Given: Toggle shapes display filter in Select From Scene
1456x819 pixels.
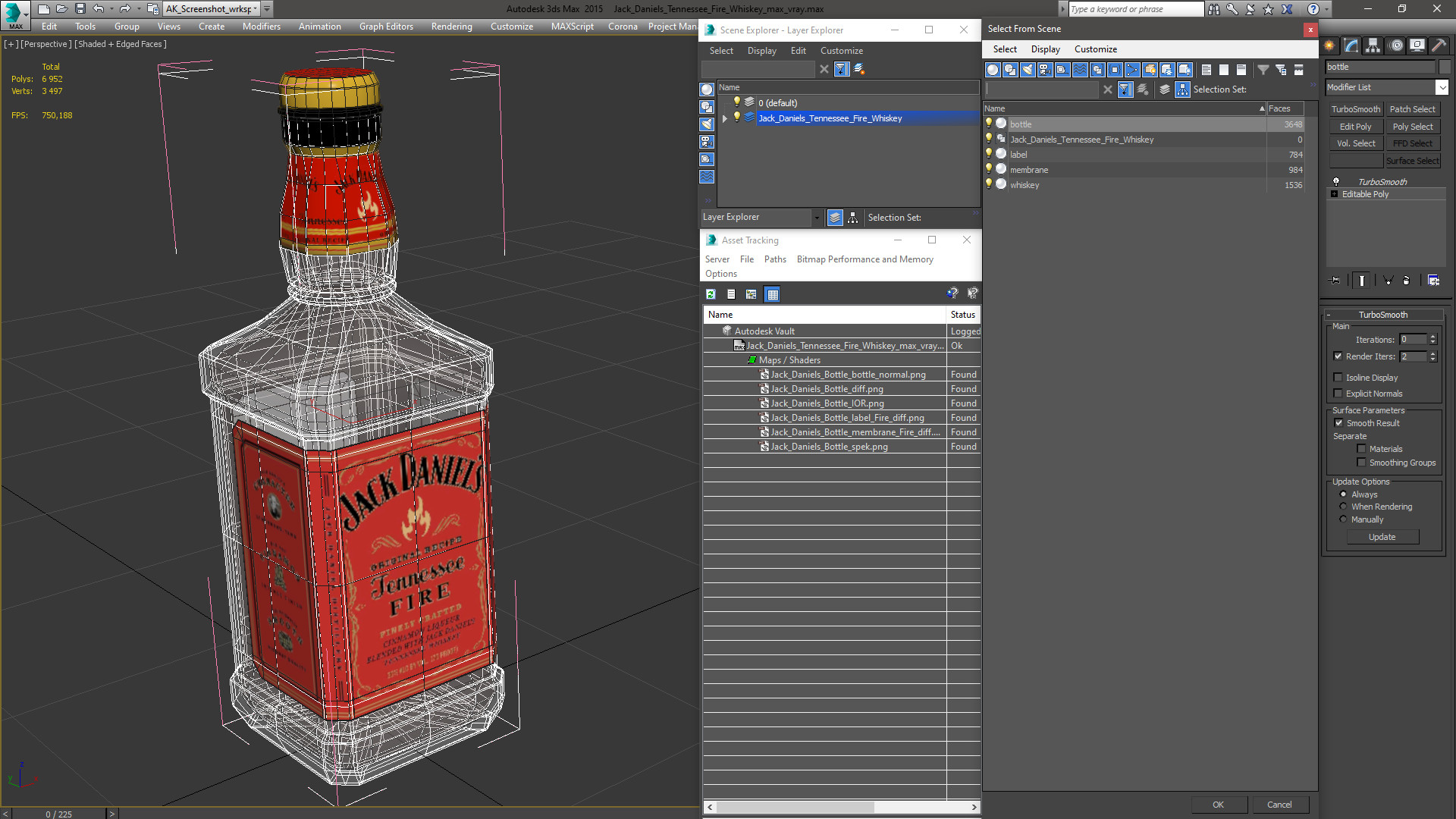Looking at the screenshot, I should coord(1009,70).
